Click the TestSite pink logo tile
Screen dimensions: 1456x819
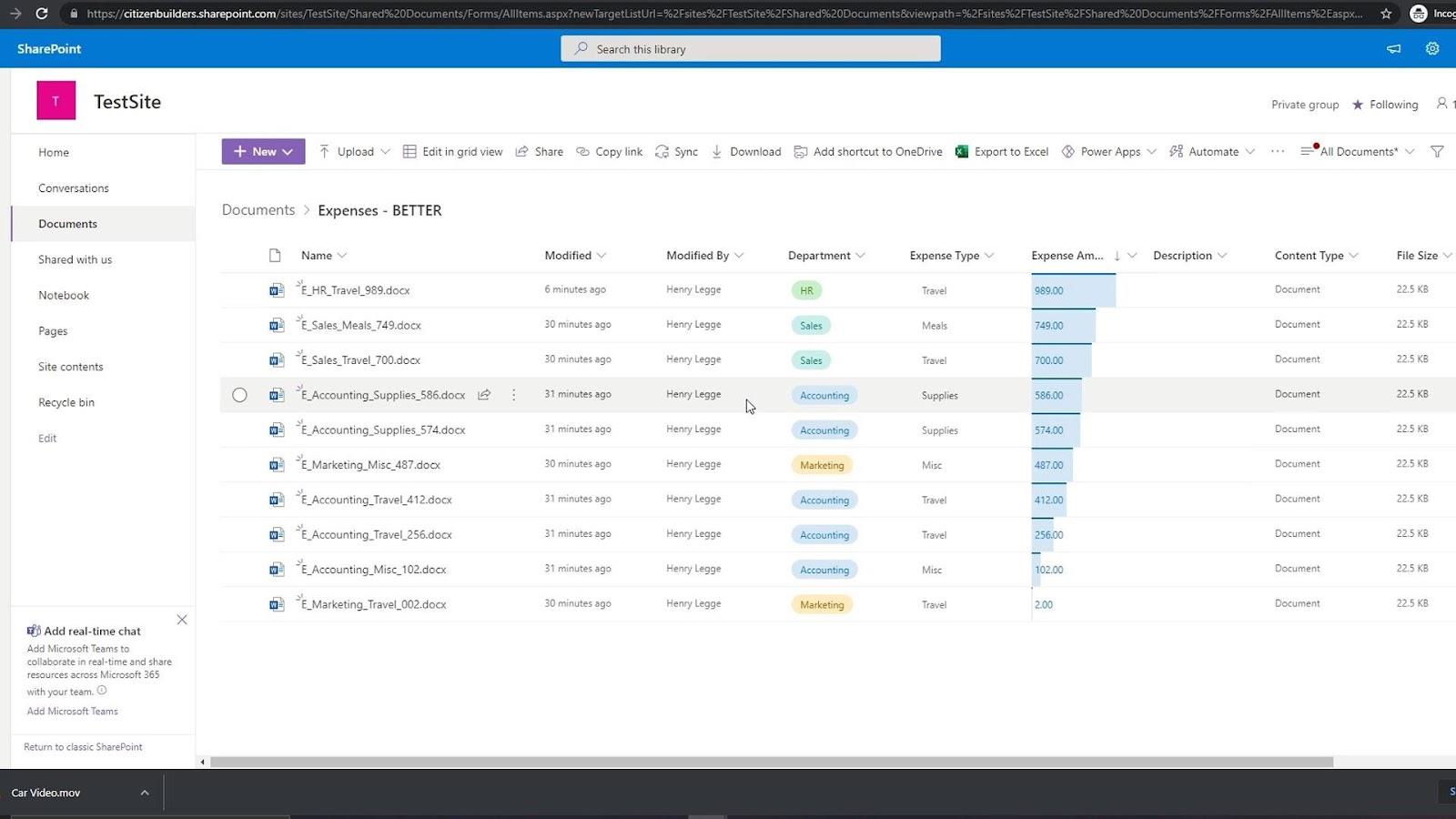(56, 101)
